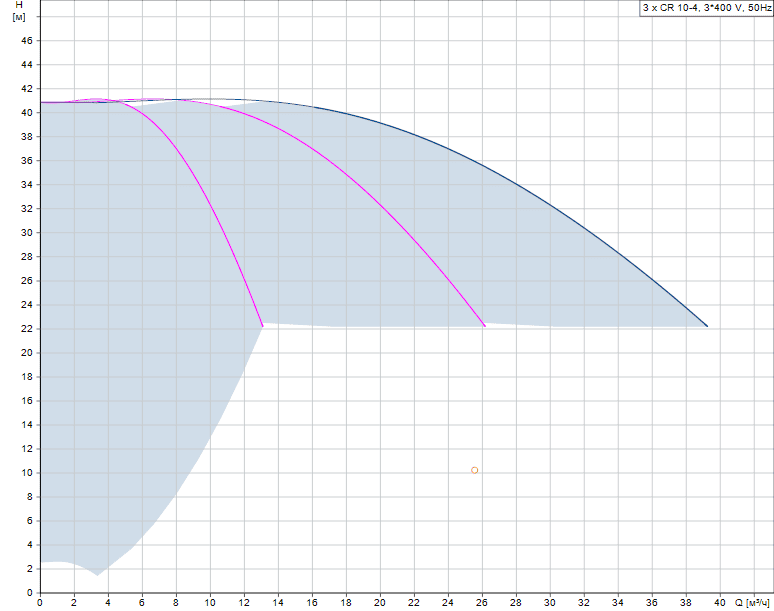This screenshot has width=774, height=611.
Task: Click the 22 tick label on H axis
Action: 27,329
